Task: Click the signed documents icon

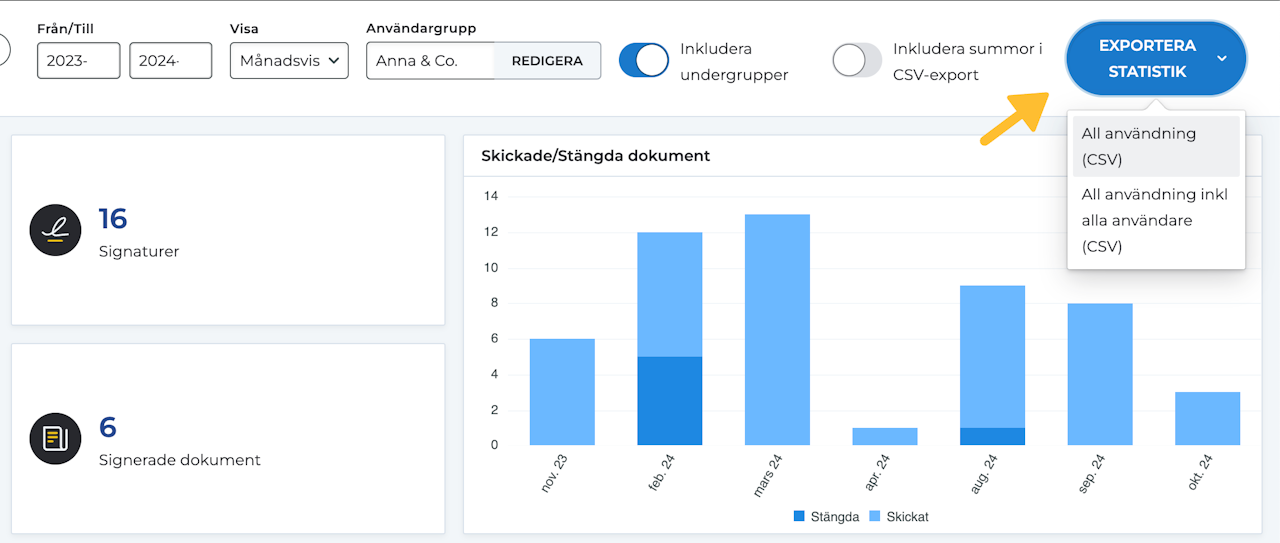Action: 55,438
